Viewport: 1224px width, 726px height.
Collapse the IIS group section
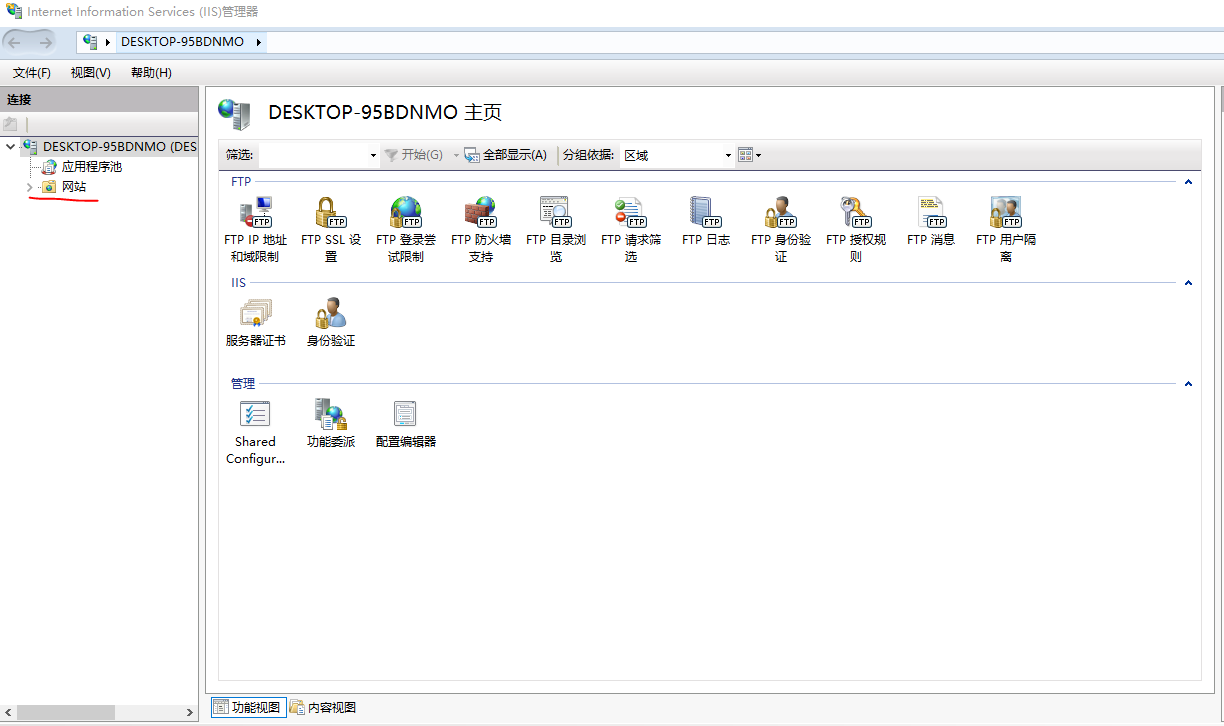[1188, 283]
